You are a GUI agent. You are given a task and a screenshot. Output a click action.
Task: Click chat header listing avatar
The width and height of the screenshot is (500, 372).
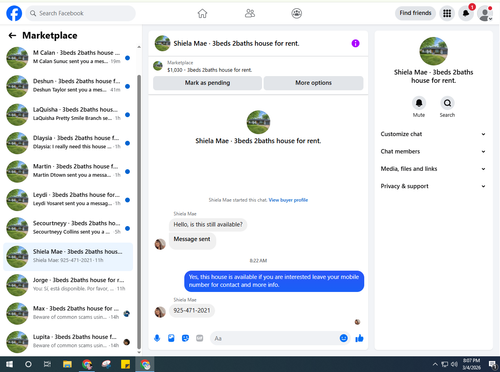tap(162, 43)
